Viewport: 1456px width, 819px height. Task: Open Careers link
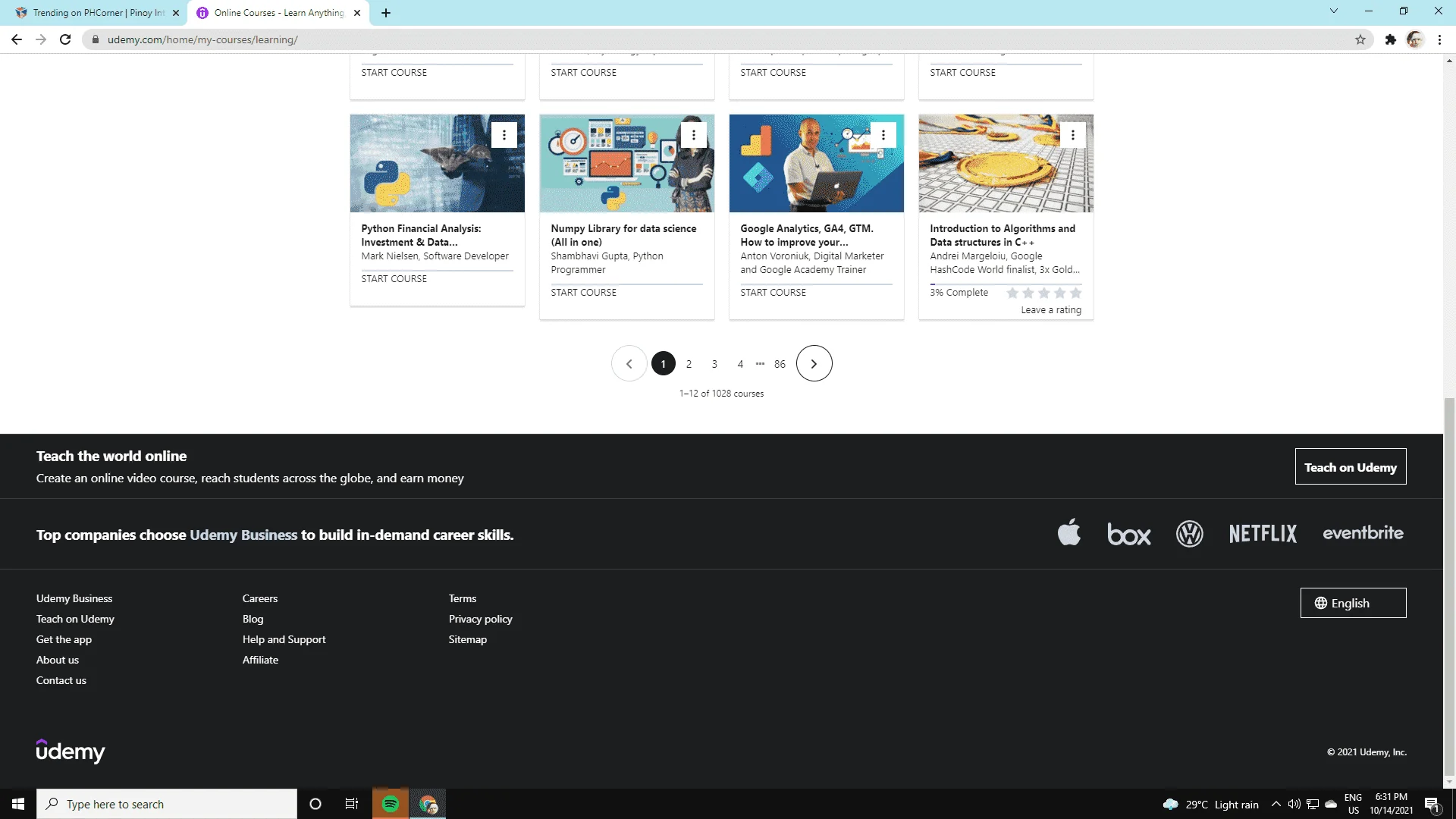(x=260, y=598)
